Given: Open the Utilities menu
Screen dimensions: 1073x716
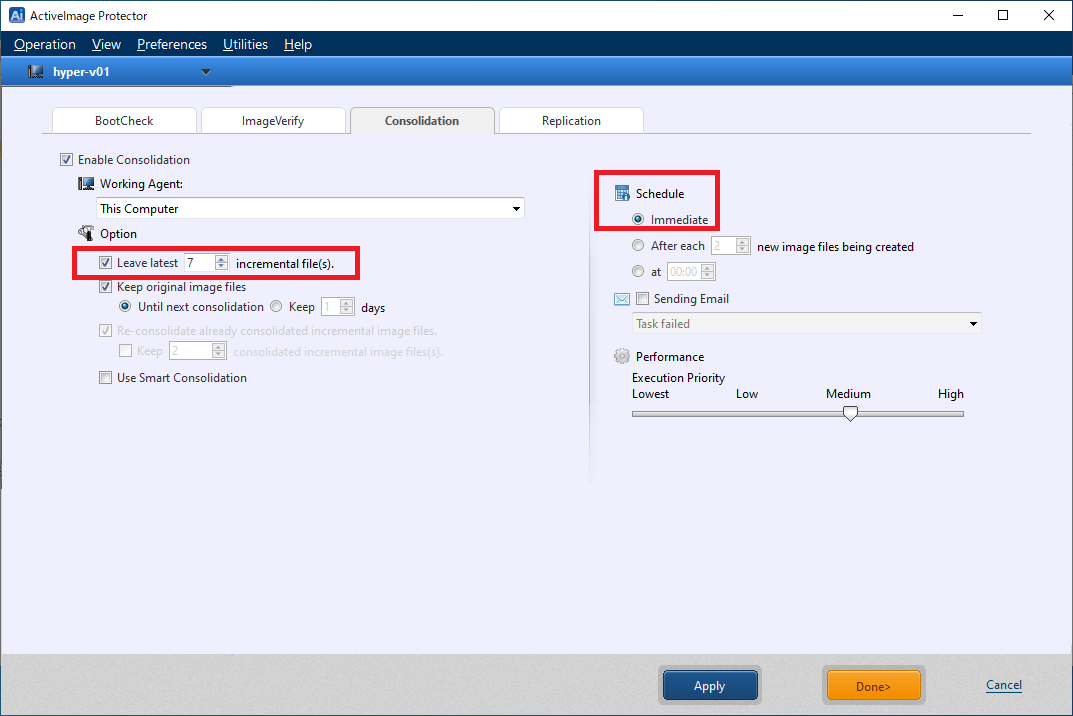Looking at the screenshot, I should click(x=245, y=44).
